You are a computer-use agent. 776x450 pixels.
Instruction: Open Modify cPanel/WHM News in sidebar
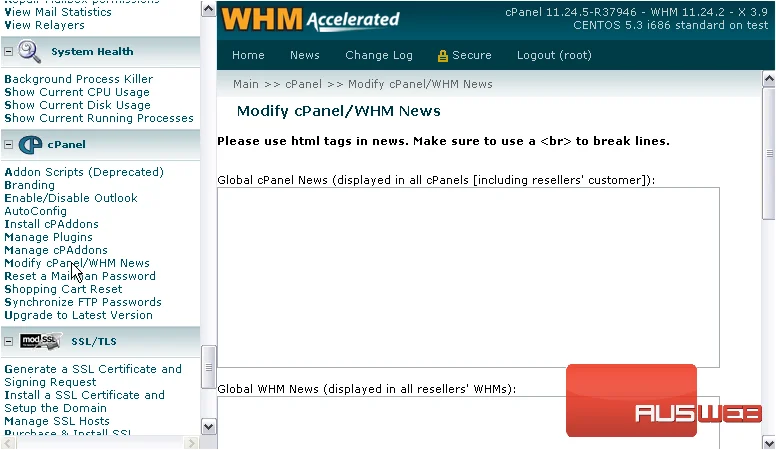coord(77,263)
